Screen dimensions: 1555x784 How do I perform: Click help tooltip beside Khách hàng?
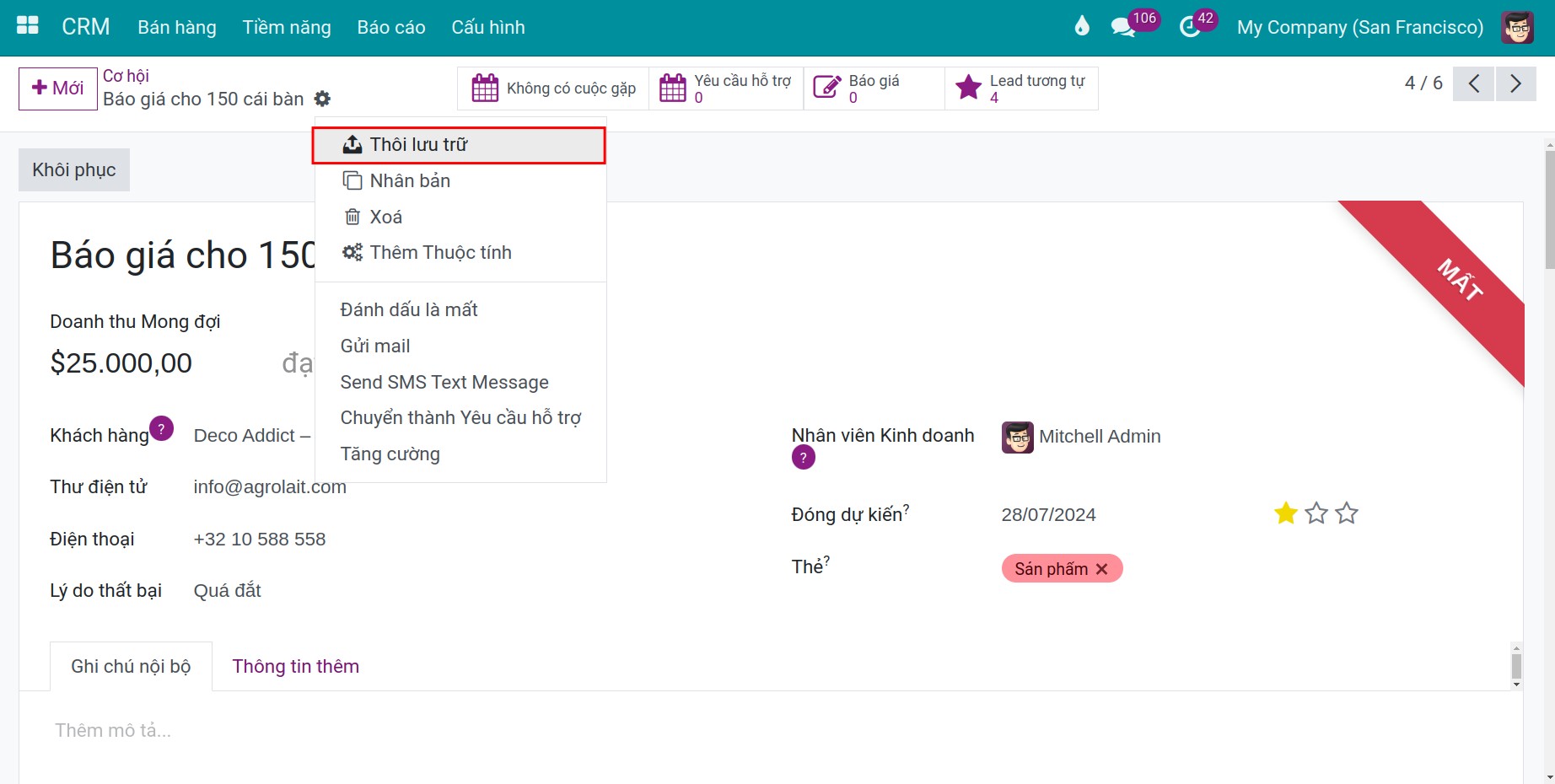161,428
